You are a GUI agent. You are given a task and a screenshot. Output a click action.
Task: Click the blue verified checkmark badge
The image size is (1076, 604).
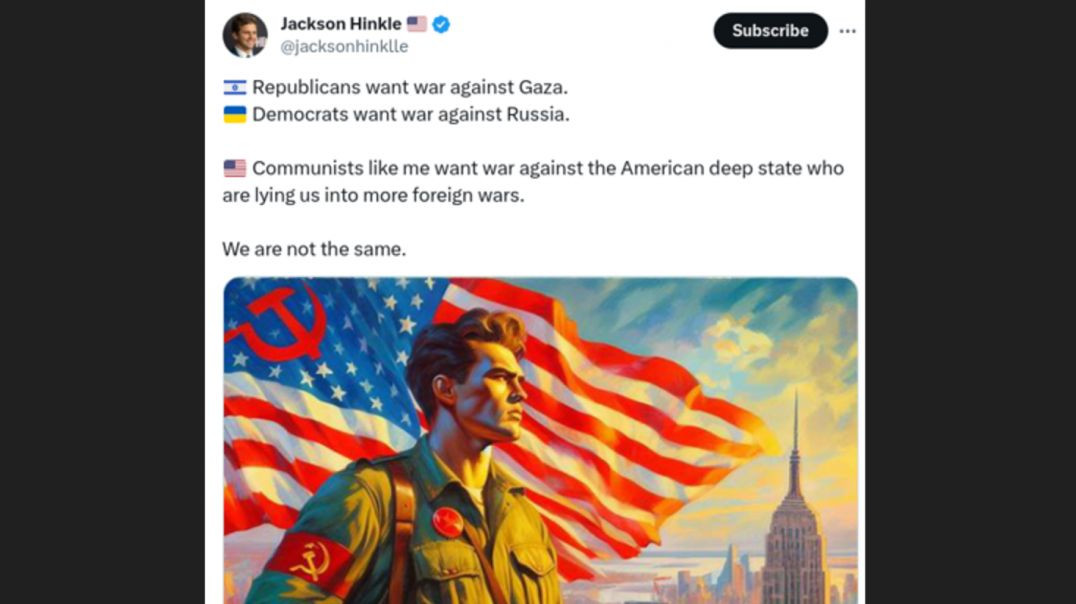click(x=441, y=25)
